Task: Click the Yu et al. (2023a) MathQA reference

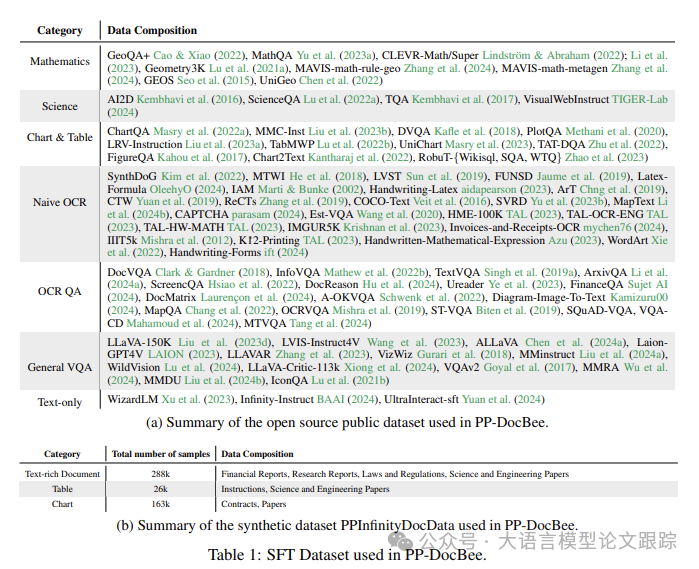Action: (x=337, y=55)
